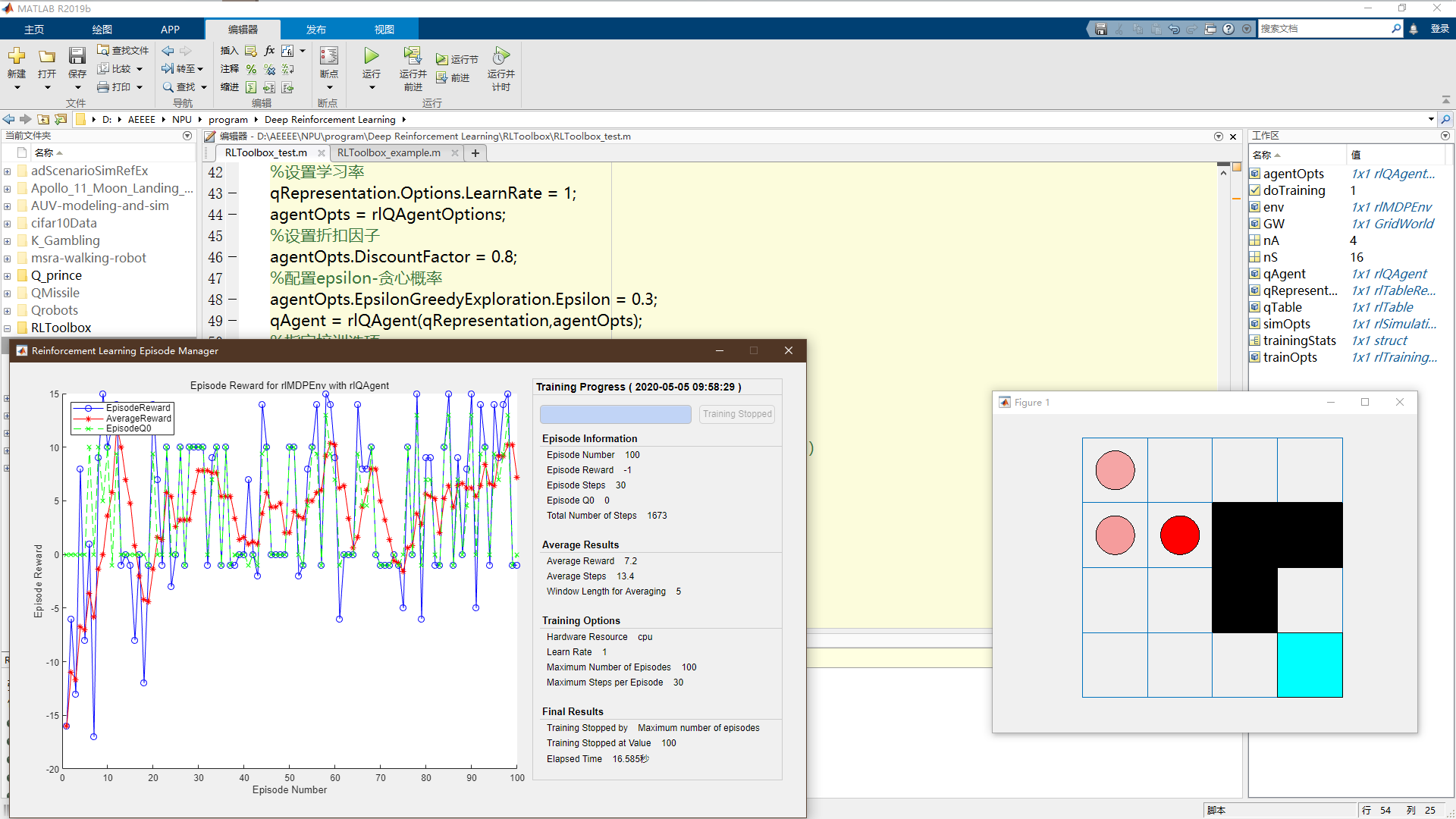The image size is (1456, 819).
Task: Click the Training Stopped button
Action: click(x=736, y=414)
